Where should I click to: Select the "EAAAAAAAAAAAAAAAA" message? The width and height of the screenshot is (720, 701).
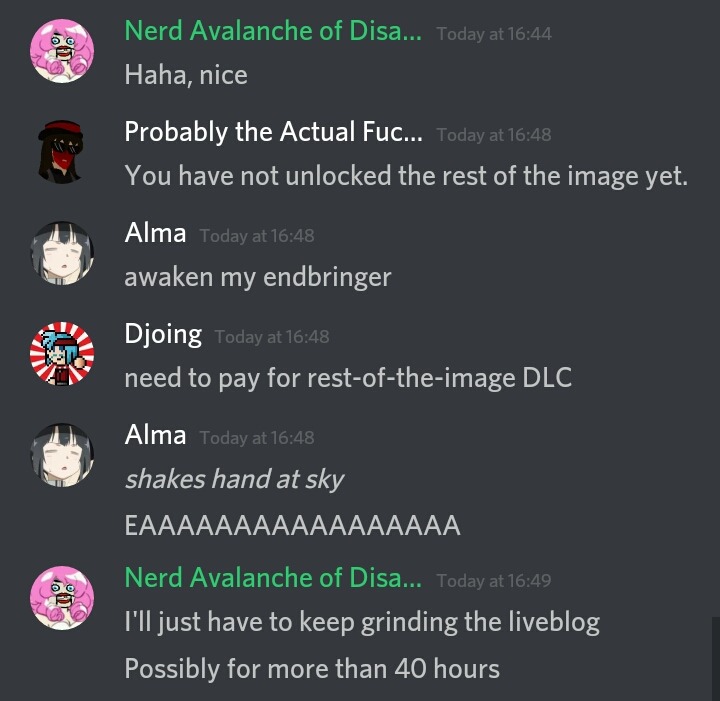coord(292,526)
